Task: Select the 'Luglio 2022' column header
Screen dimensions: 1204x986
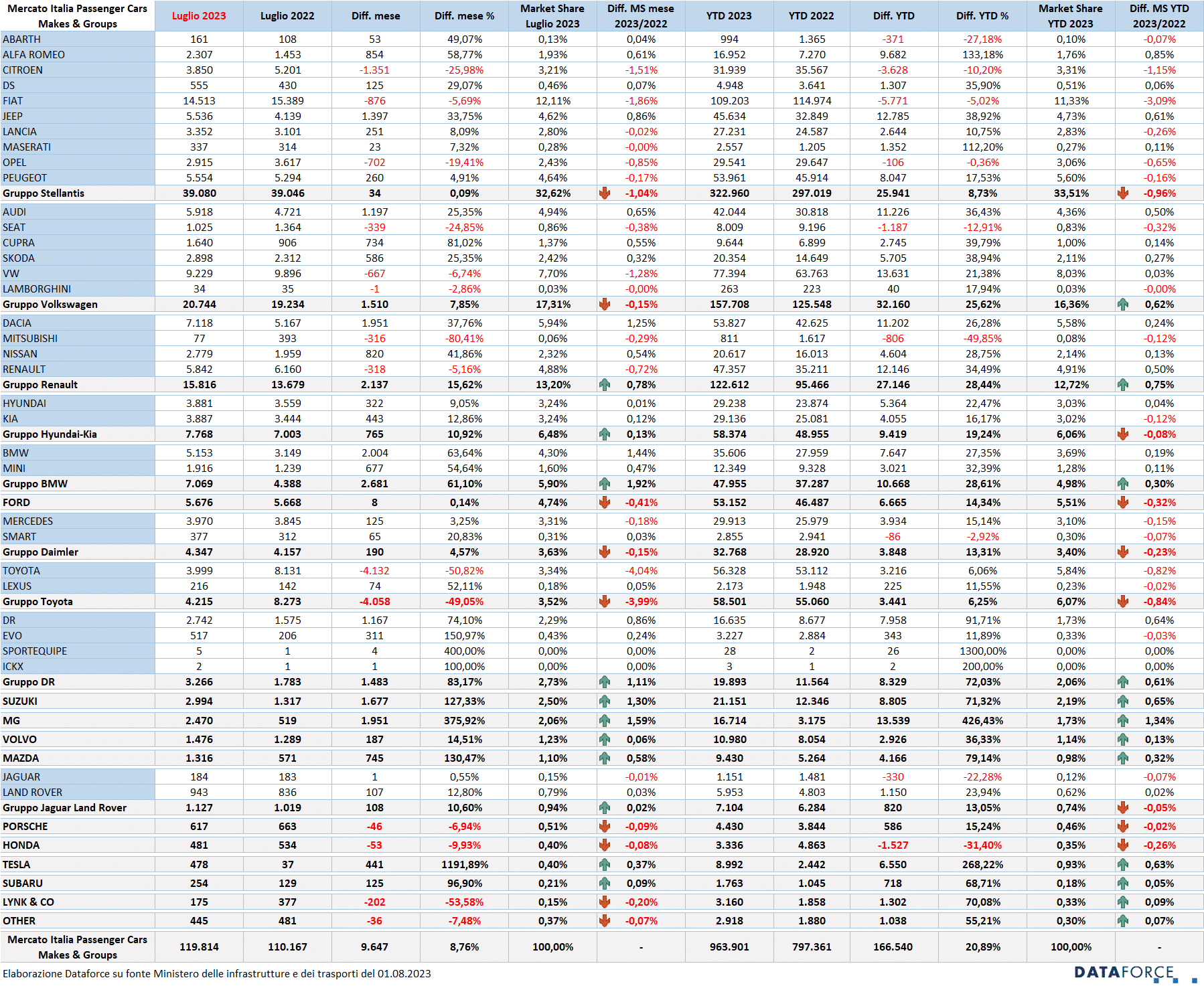Action: (287, 16)
